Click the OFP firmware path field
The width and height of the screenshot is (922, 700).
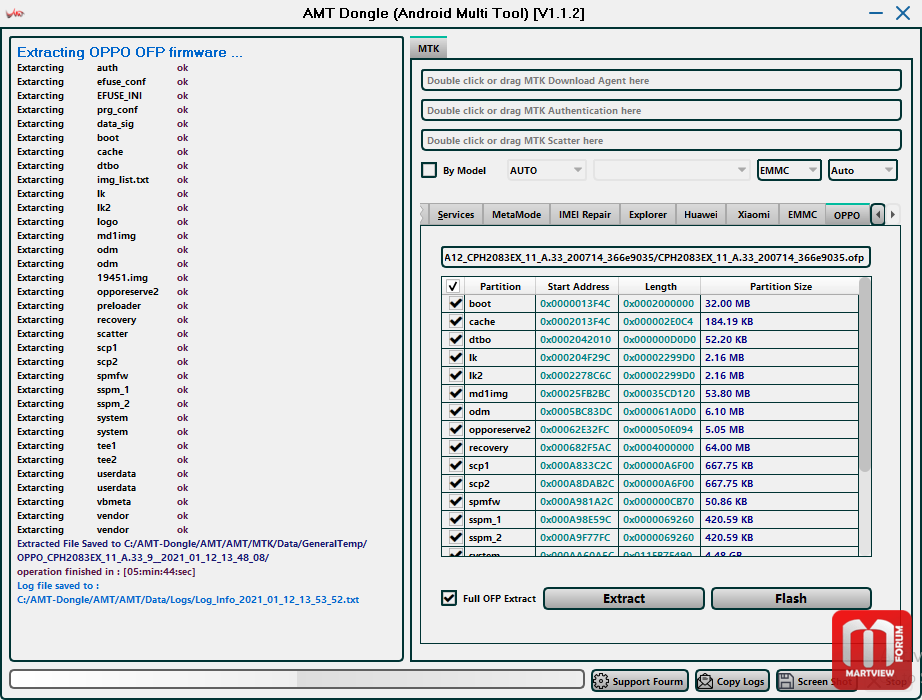tap(655, 257)
